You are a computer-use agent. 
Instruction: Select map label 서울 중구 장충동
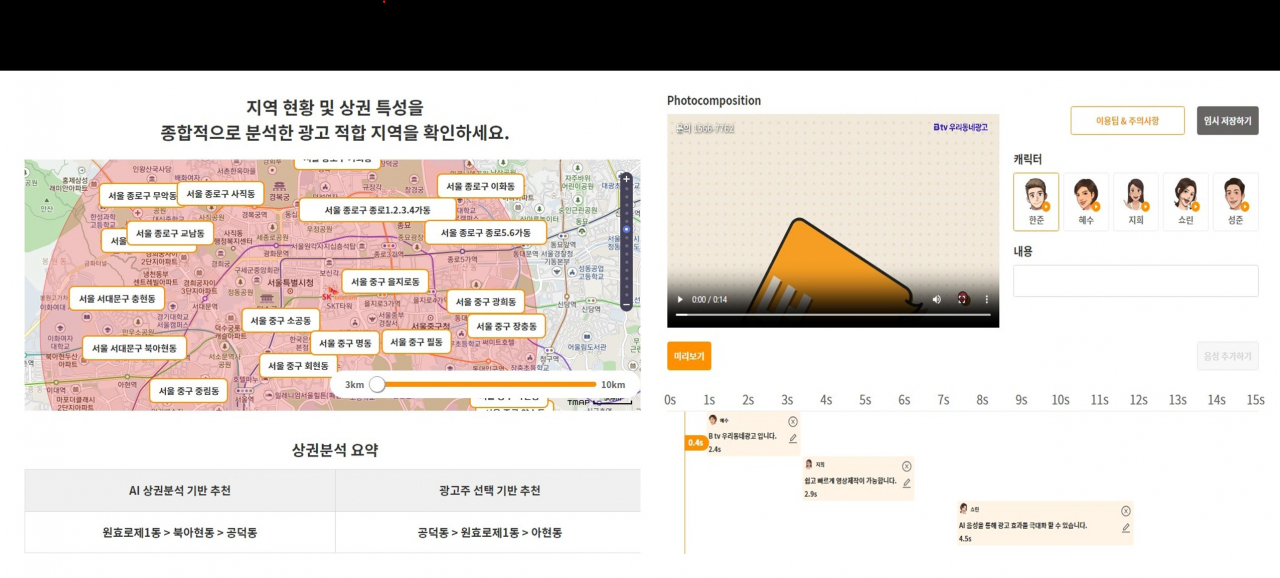(x=509, y=326)
